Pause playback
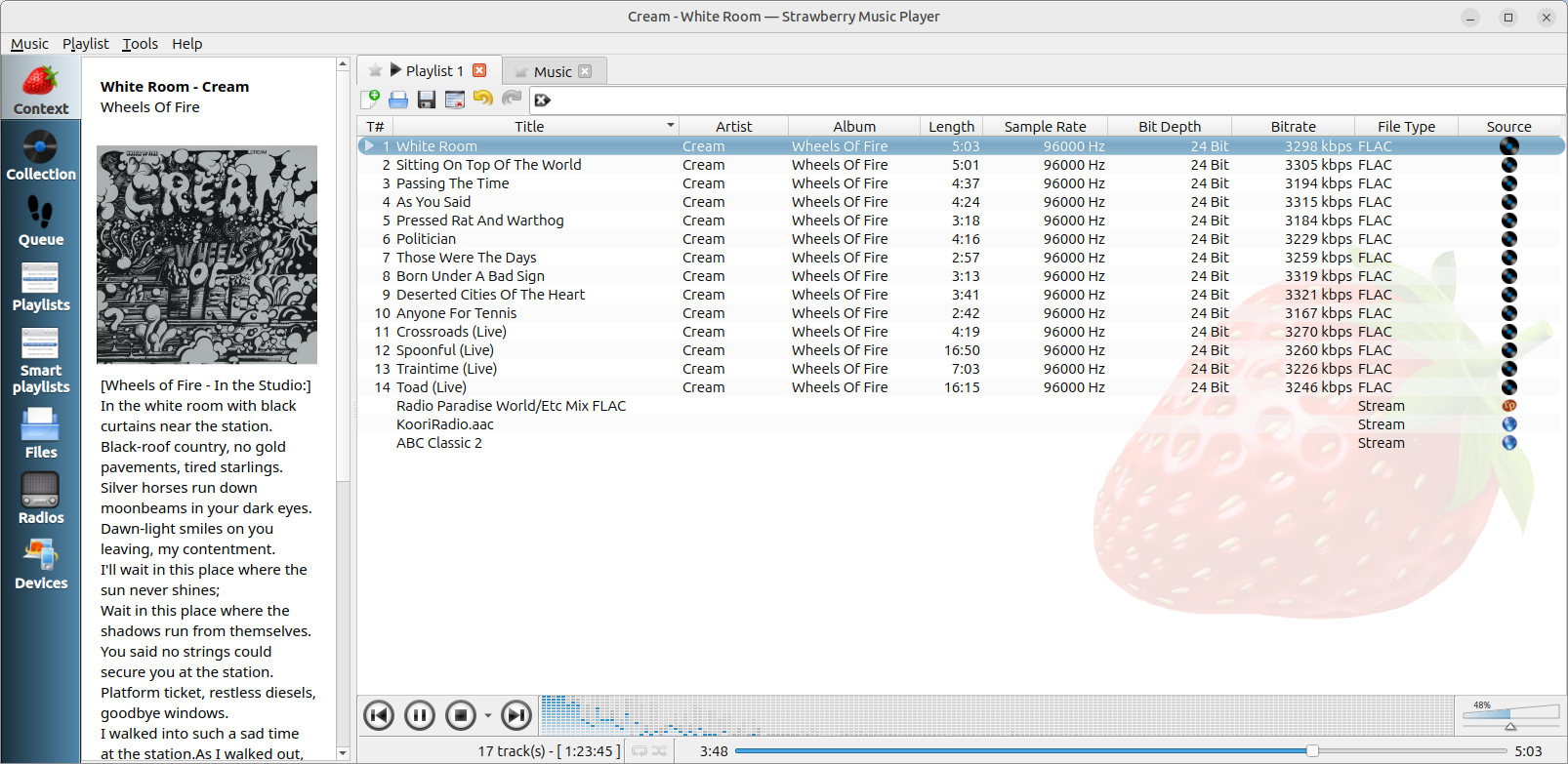This screenshot has width=1568, height=764. tap(420, 715)
